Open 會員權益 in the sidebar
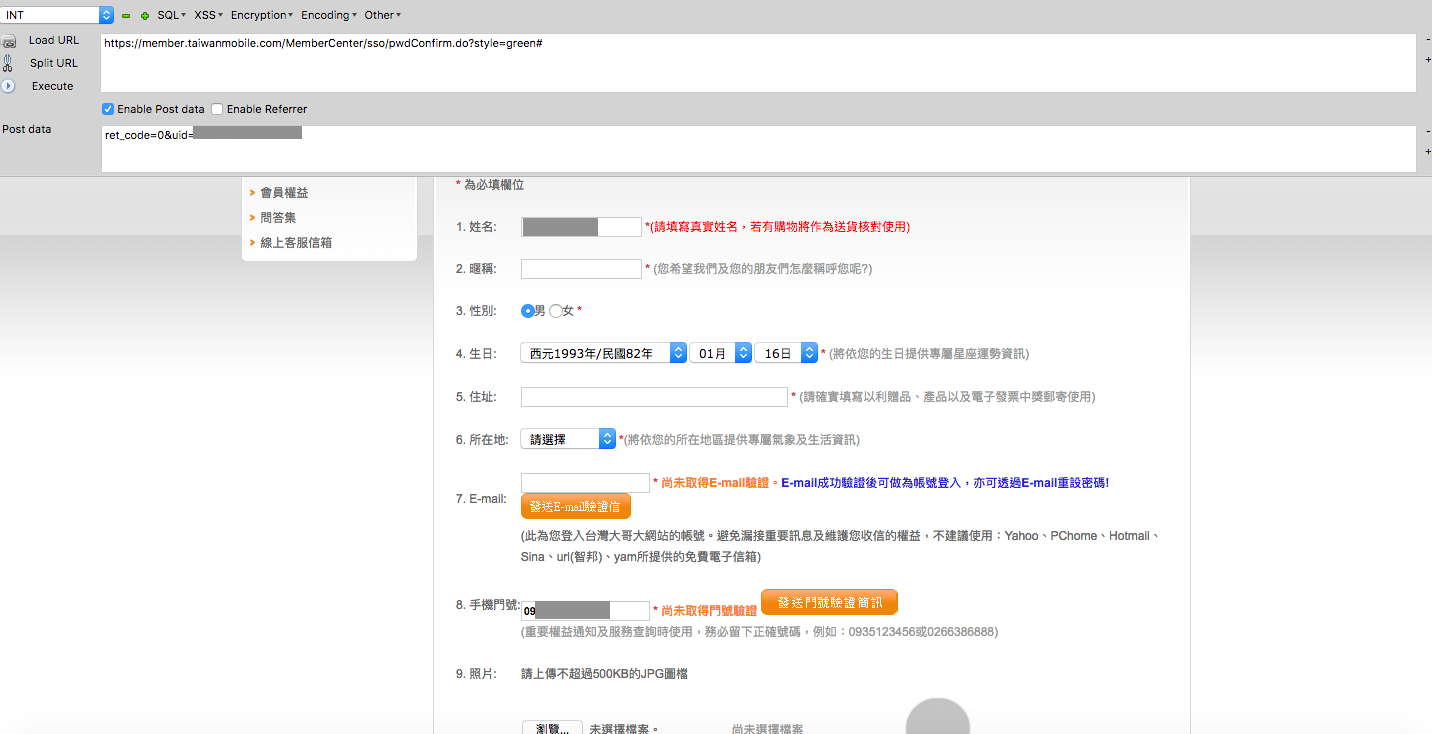The image size is (1432, 734). tap(284, 192)
